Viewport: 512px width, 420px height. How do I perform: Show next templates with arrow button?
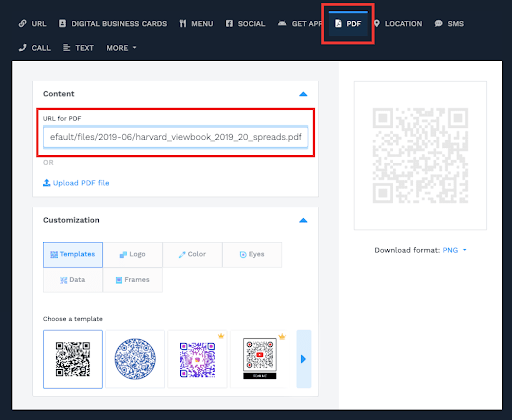304,359
